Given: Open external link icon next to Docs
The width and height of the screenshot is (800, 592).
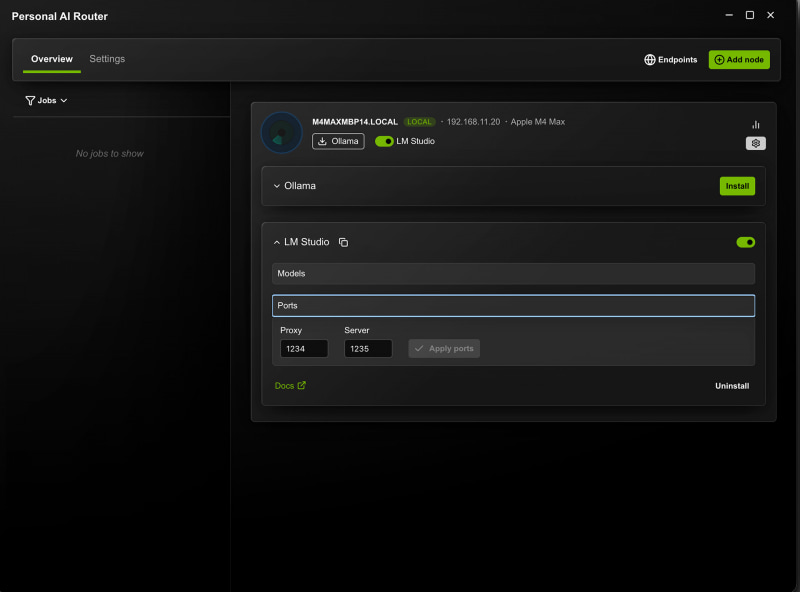Looking at the screenshot, I should pos(302,385).
